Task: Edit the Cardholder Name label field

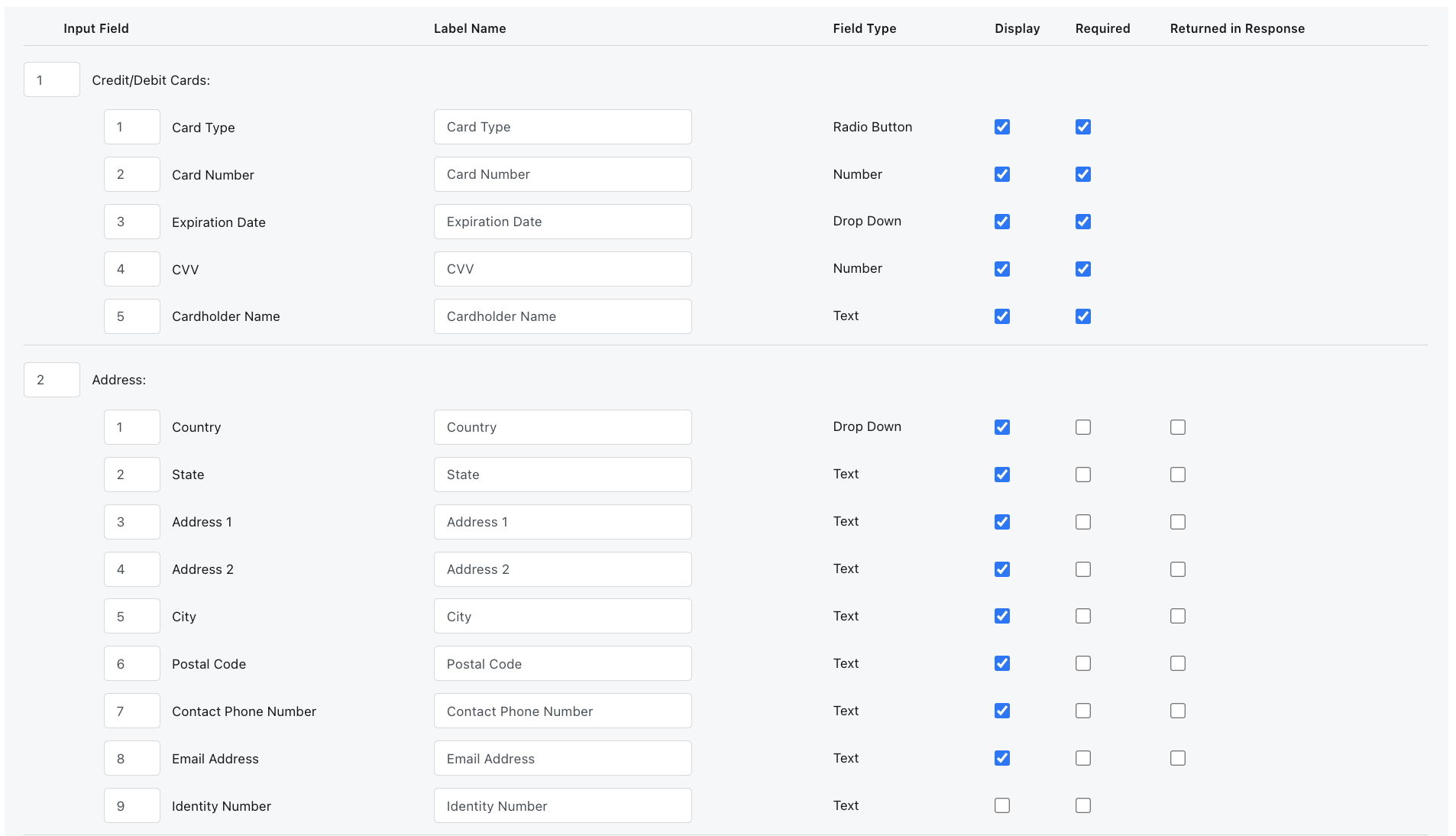Action: coord(563,316)
